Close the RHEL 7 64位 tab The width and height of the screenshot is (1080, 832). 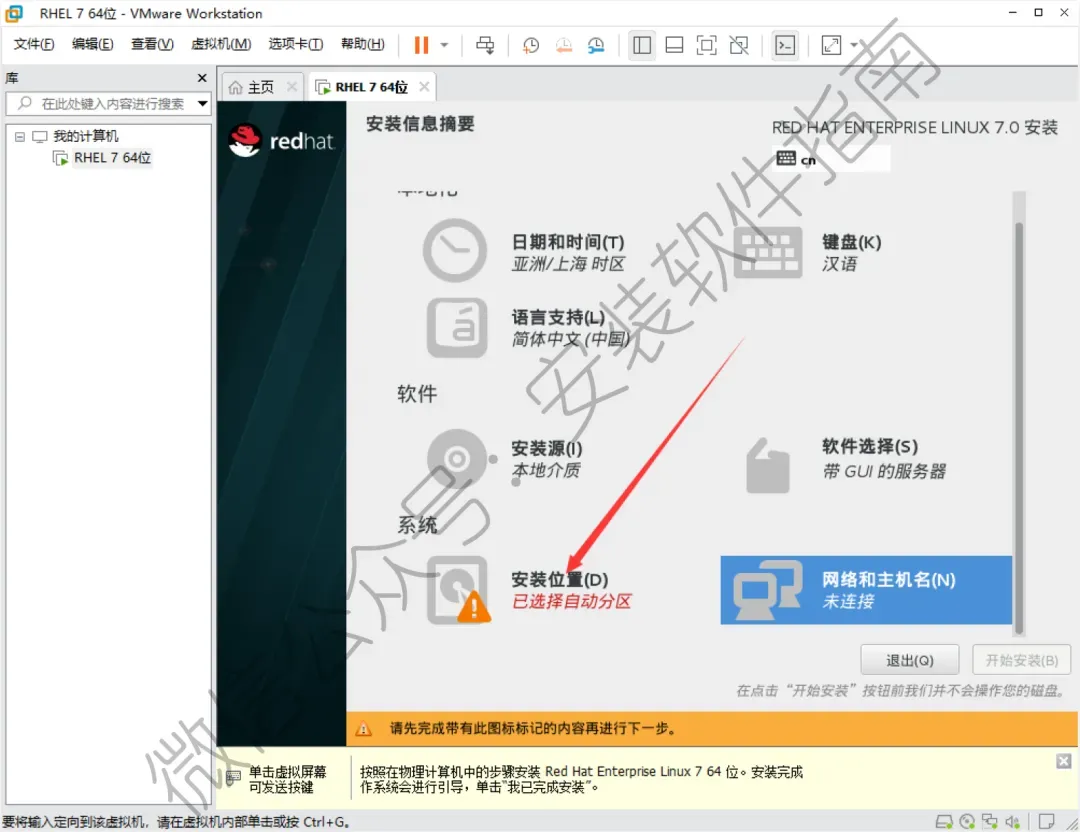pos(424,87)
